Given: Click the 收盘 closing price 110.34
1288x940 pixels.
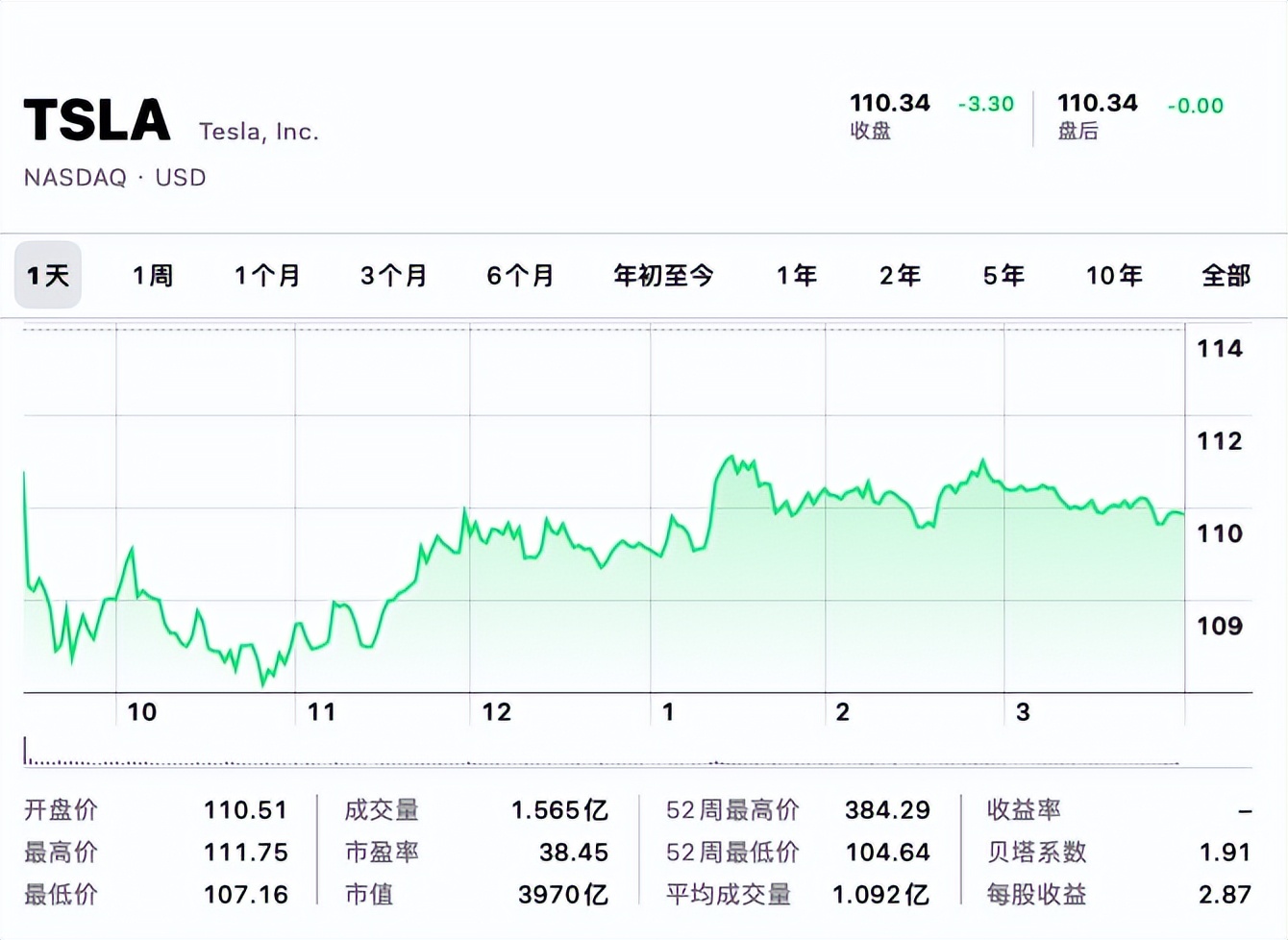Looking at the screenshot, I should click(x=889, y=103).
